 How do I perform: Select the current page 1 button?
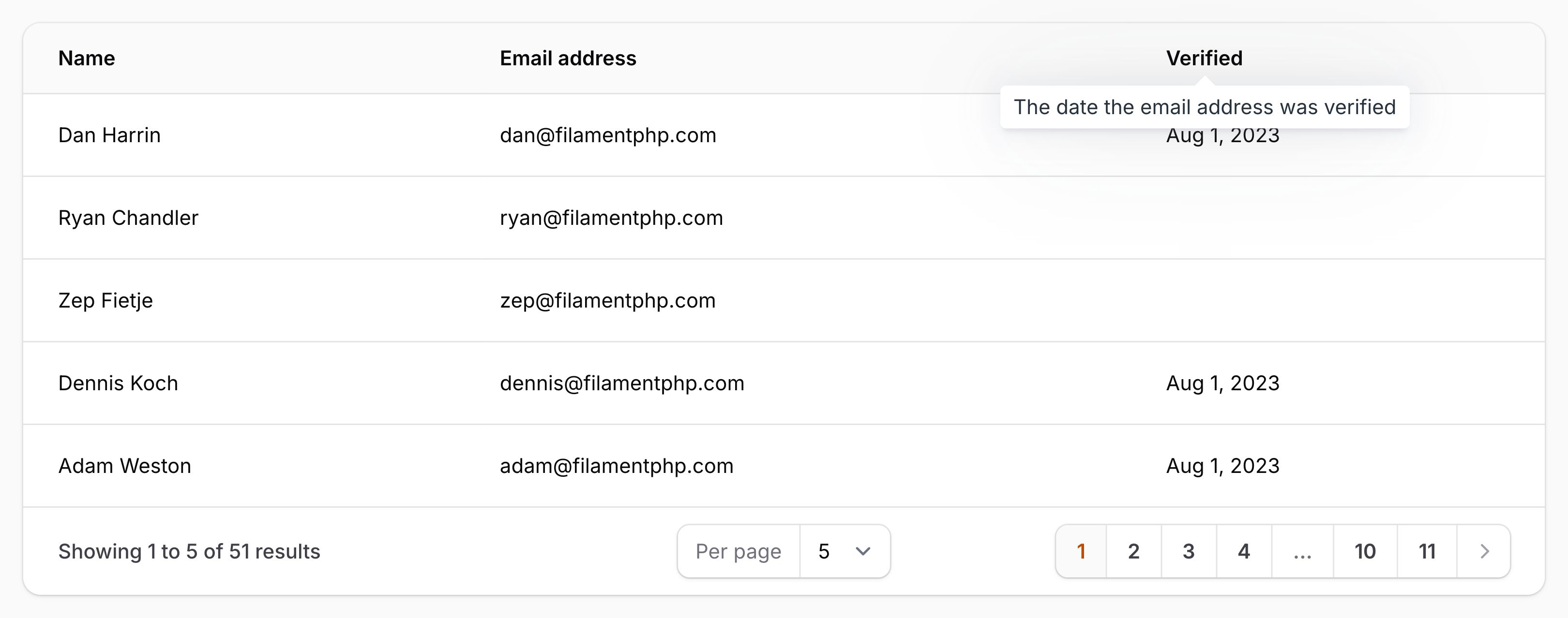click(x=1081, y=551)
